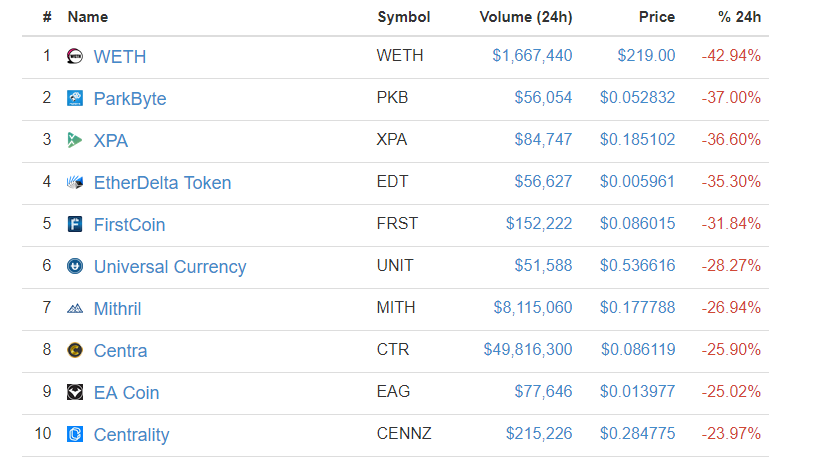The image size is (814, 457).
Task: Sort by Name column header
Action: pos(88,17)
